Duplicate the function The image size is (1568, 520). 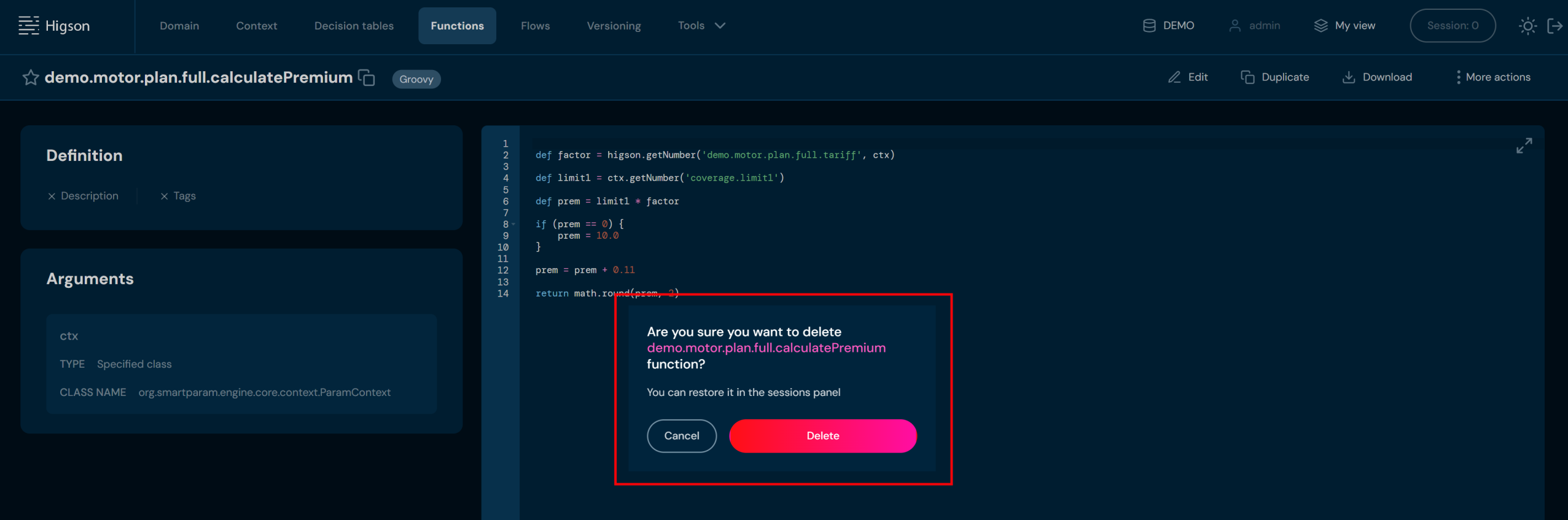tap(1274, 77)
